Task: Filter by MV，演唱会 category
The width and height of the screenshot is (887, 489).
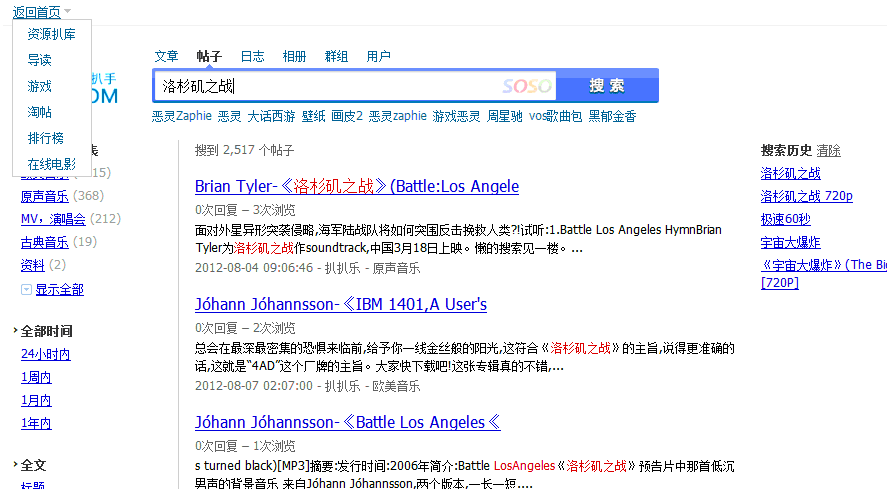Action: click(x=53, y=219)
